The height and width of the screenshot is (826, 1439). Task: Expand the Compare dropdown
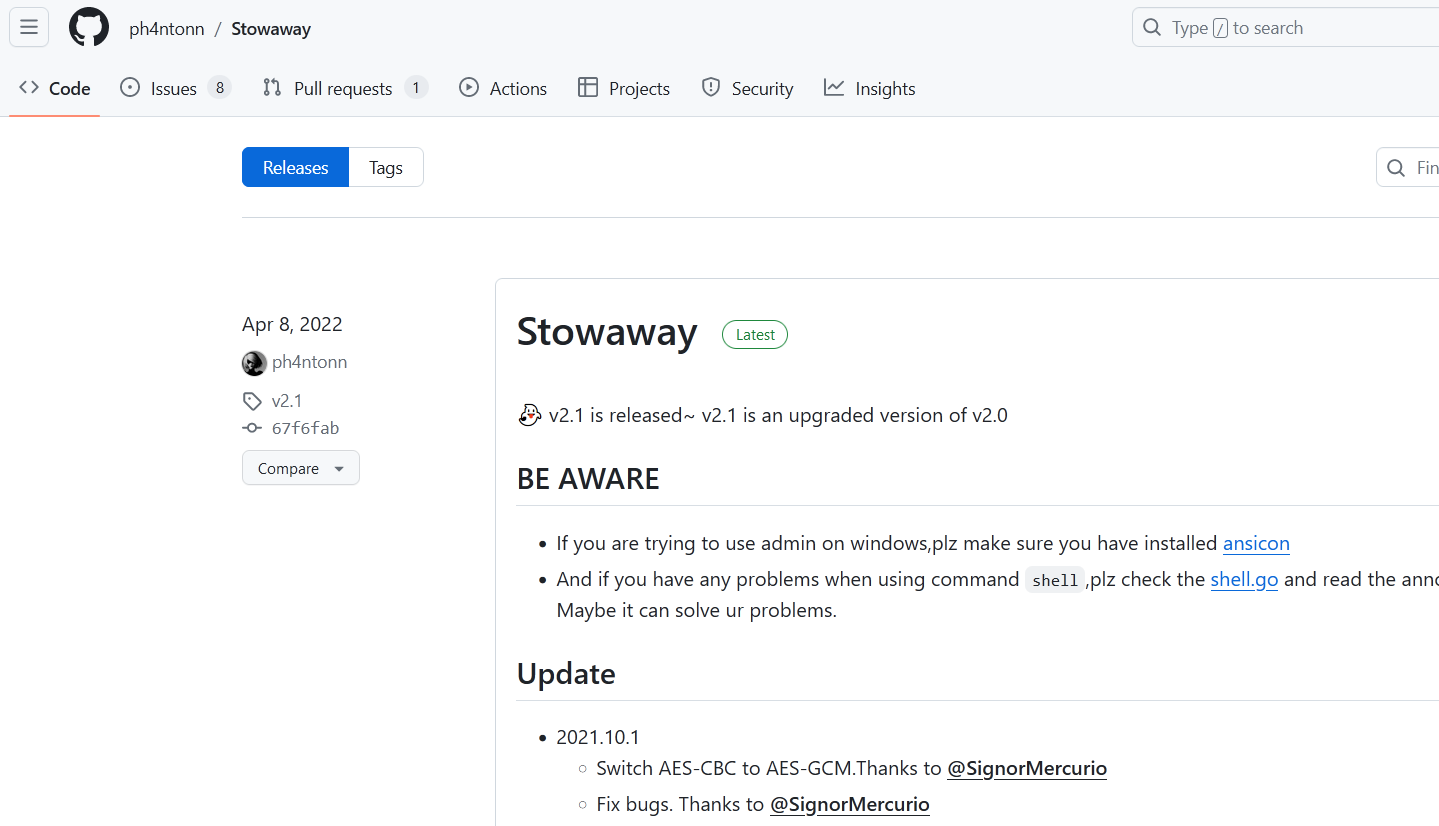(x=301, y=468)
